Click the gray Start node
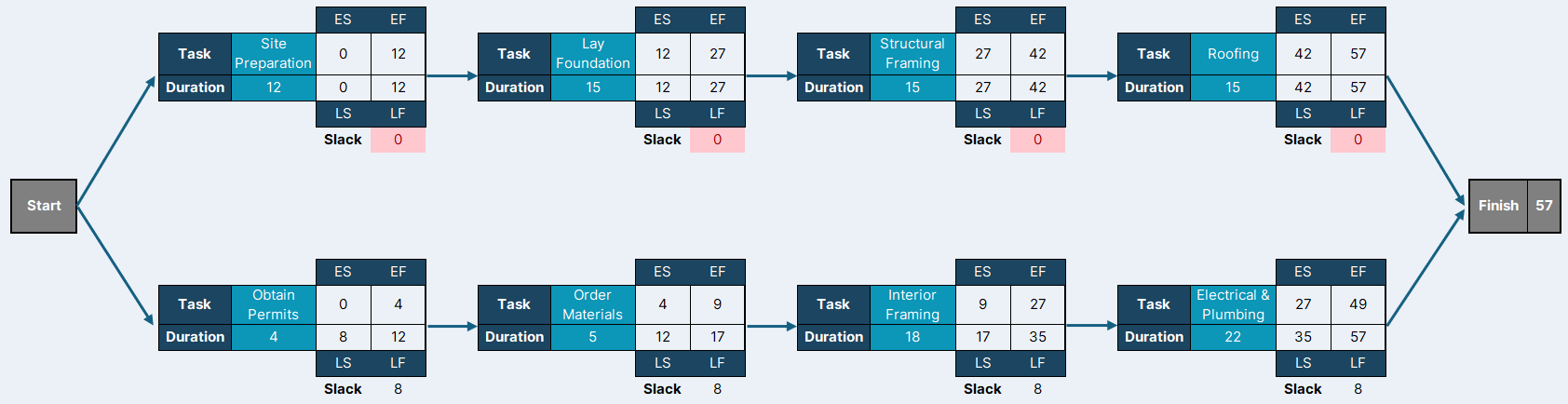This screenshot has height=404, width=1568. pos(44,206)
